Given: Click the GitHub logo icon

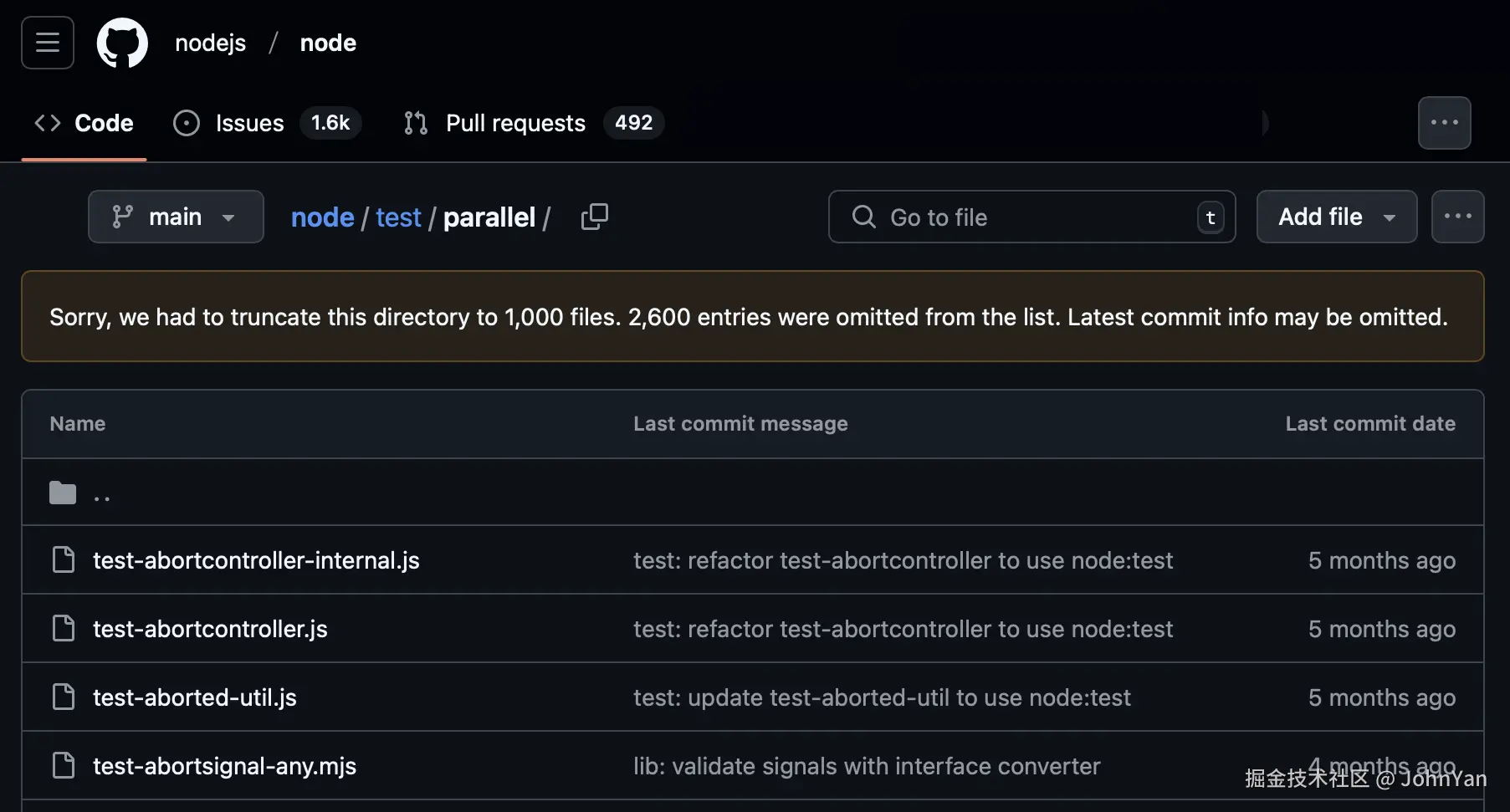Looking at the screenshot, I should tap(122, 43).
